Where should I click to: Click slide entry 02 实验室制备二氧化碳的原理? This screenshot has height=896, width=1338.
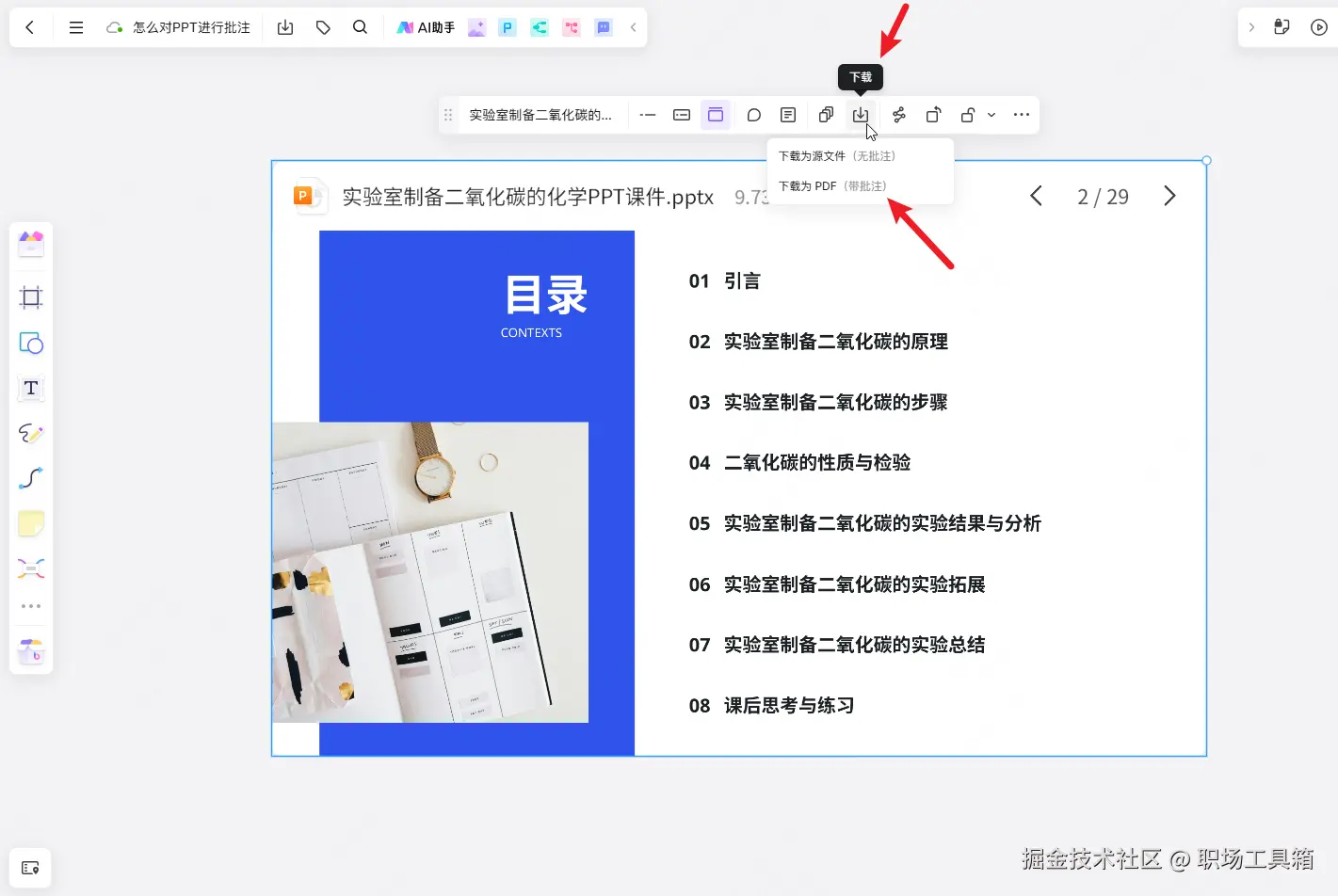click(x=818, y=342)
